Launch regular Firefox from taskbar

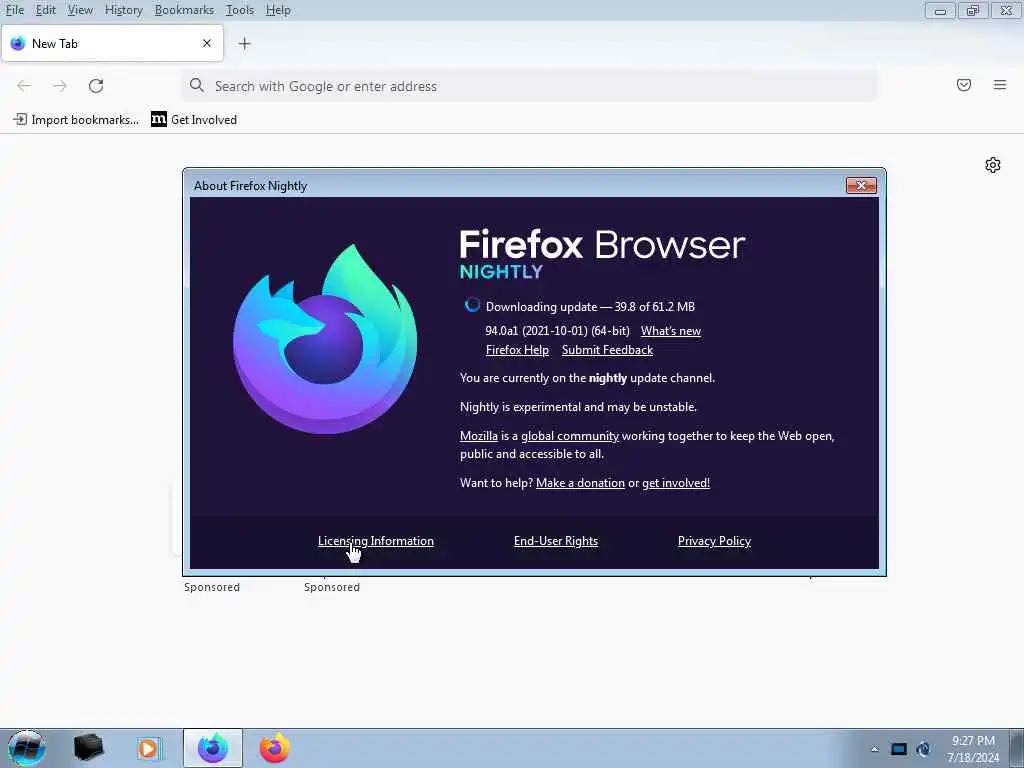pos(275,748)
